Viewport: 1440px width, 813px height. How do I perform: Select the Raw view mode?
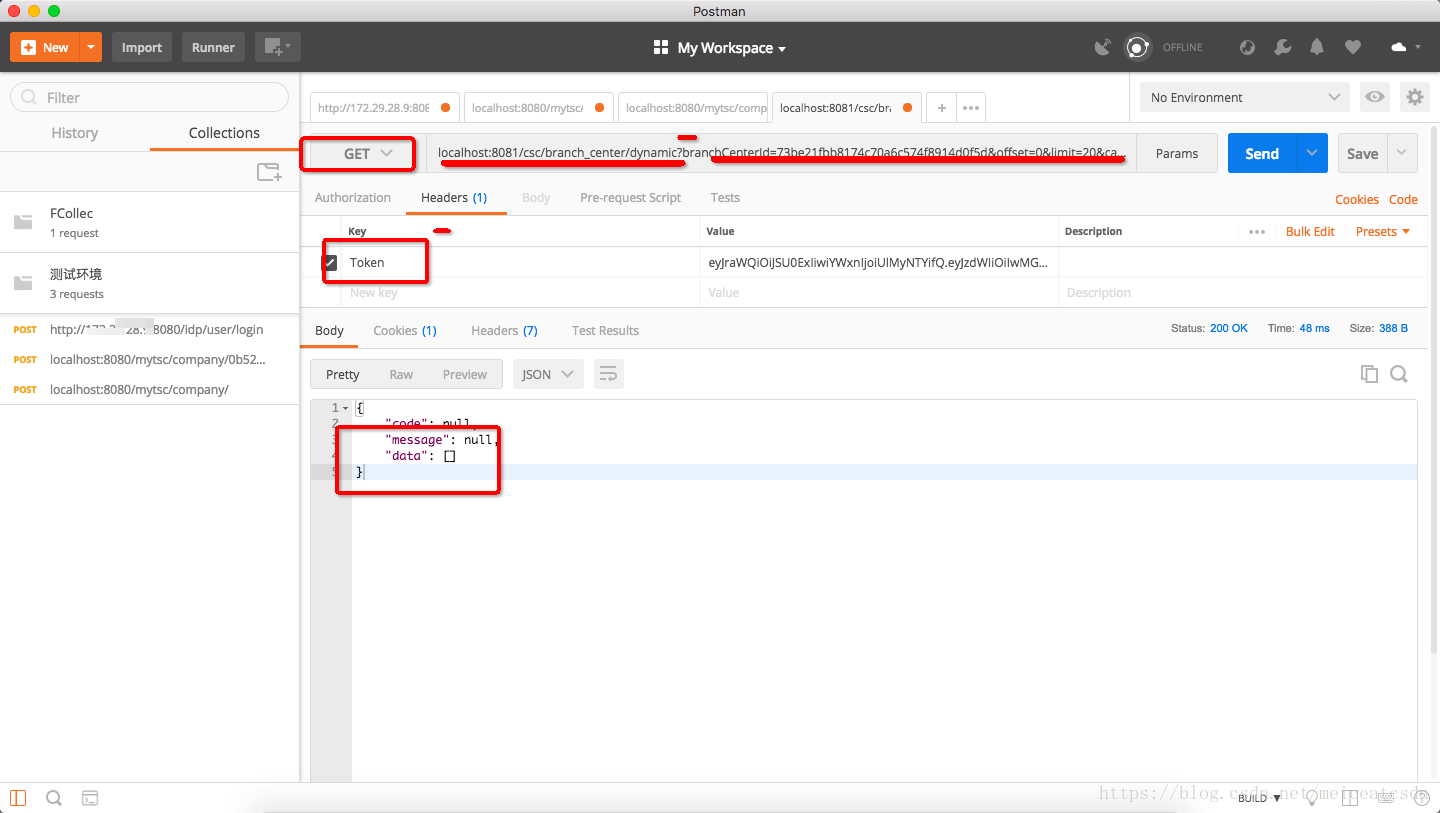401,374
